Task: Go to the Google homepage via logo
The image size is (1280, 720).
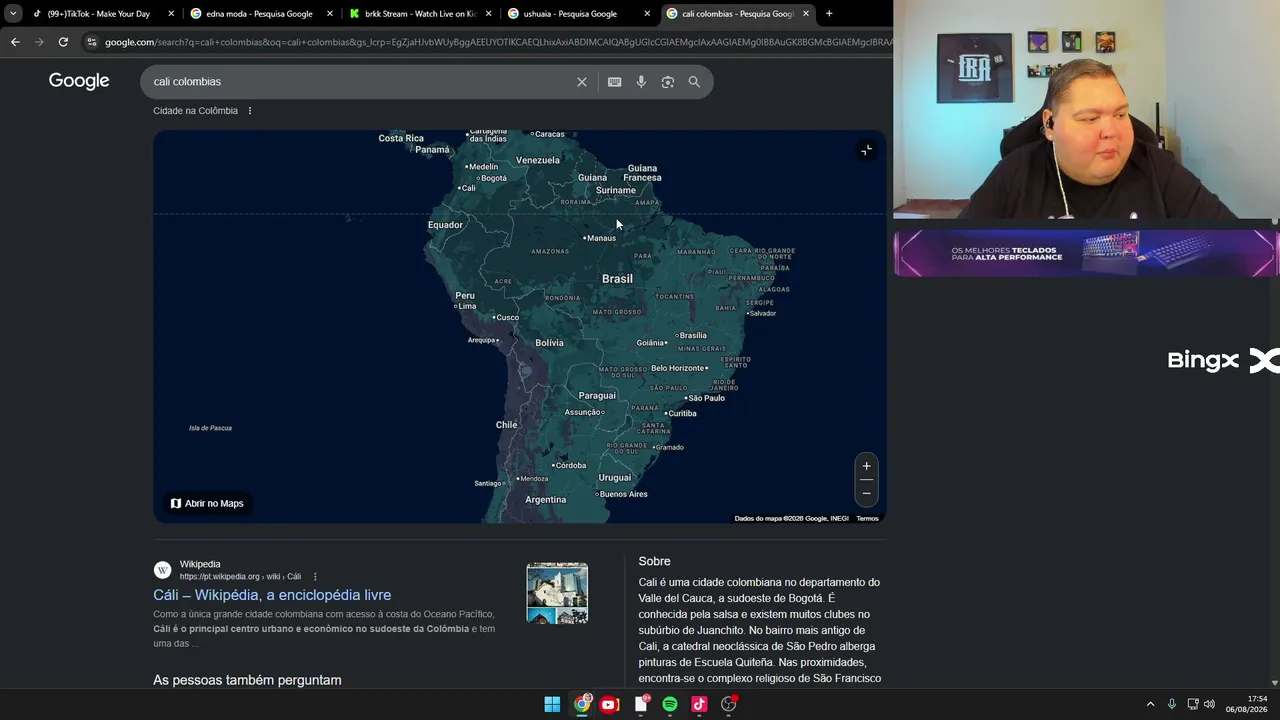Action: (79, 81)
